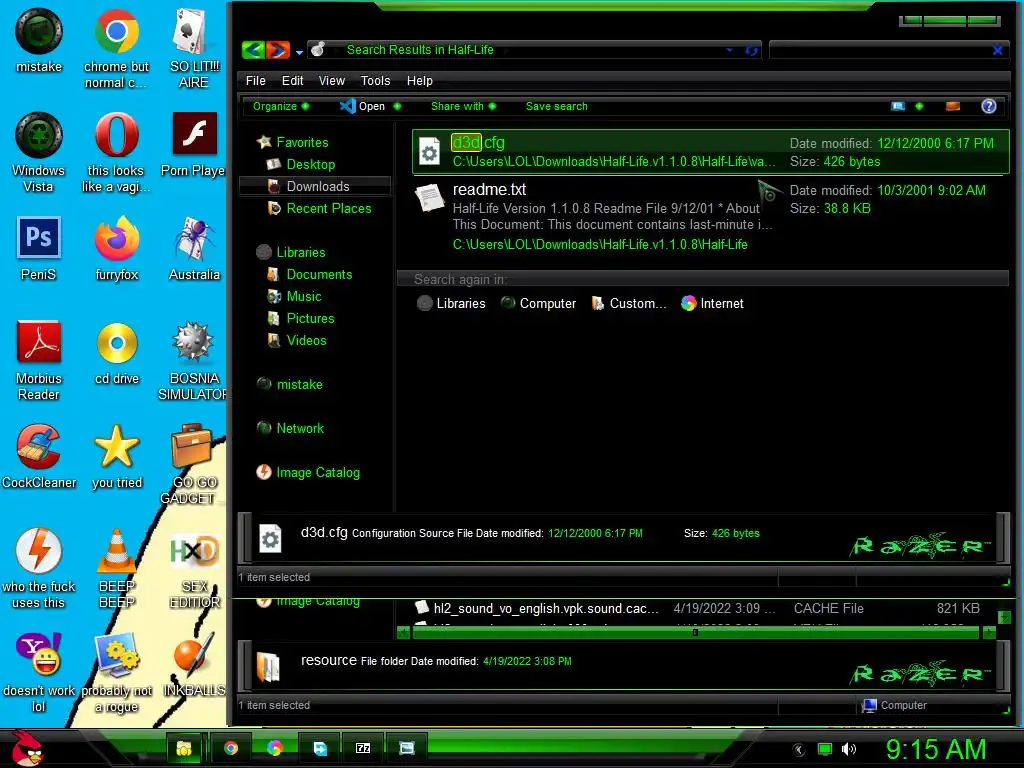Image resolution: width=1024 pixels, height=768 pixels.
Task: Open Pictures library in navigation pane
Action: tap(301, 319)
